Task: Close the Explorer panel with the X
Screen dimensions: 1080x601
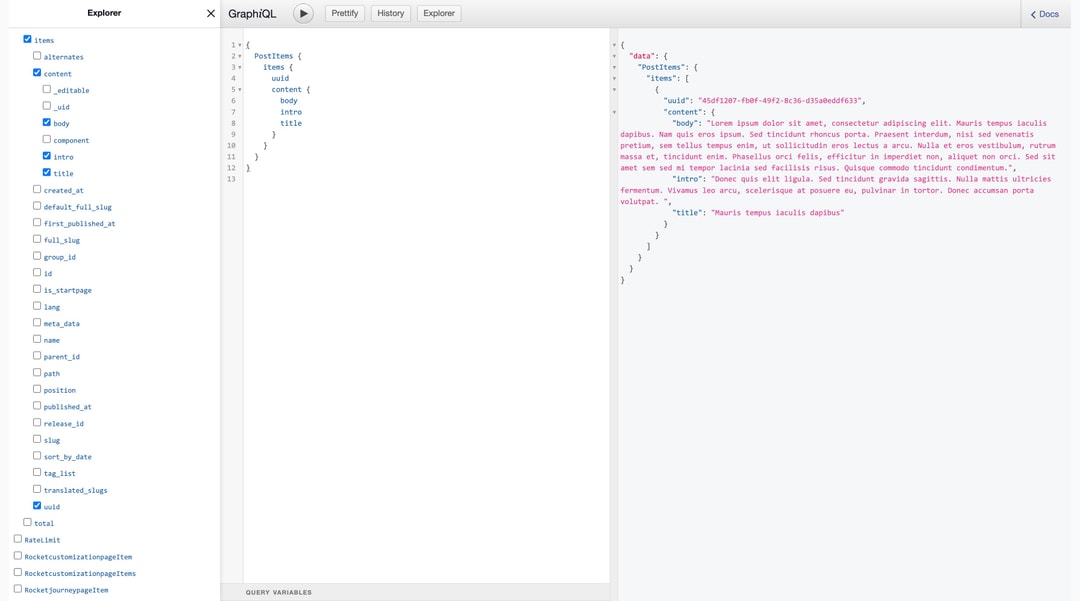Action: pos(211,13)
